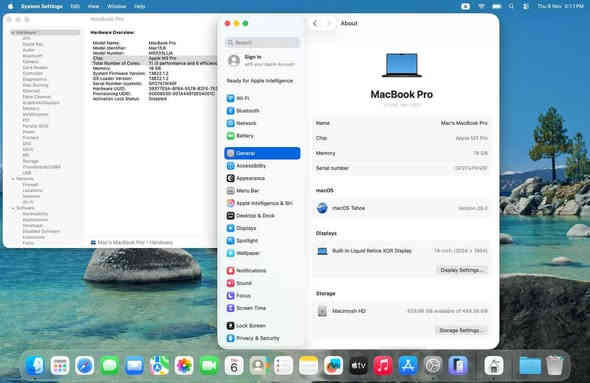This screenshot has height=383, width=590.
Task: Focus the System Settings search field
Action: 263,43
